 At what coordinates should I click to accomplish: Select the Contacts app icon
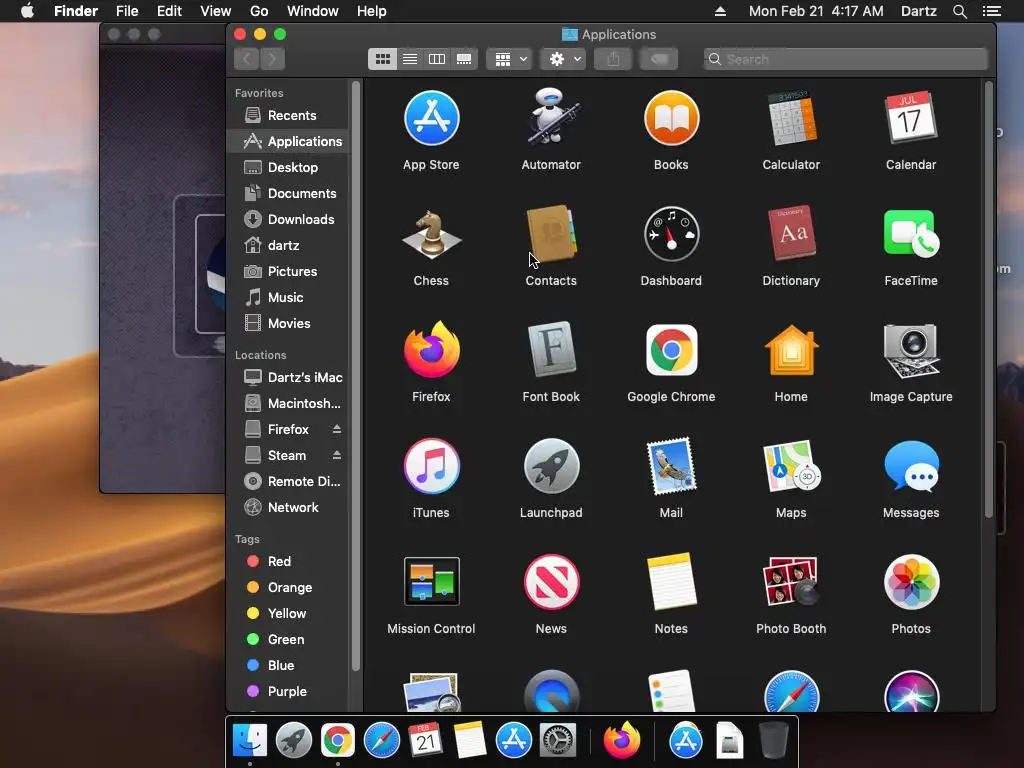click(551, 234)
